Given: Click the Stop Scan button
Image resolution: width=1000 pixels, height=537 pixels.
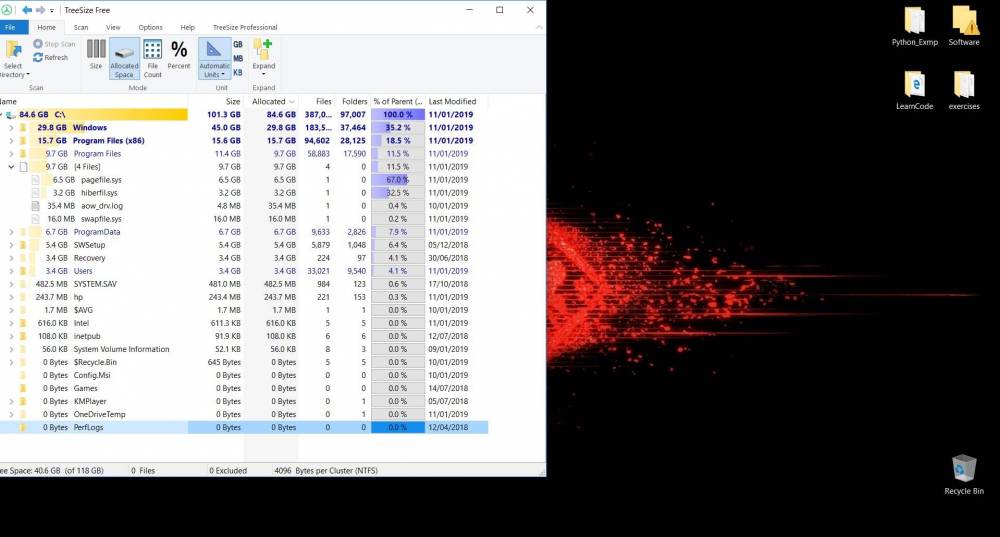Looking at the screenshot, I should pyautogui.click(x=54, y=44).
